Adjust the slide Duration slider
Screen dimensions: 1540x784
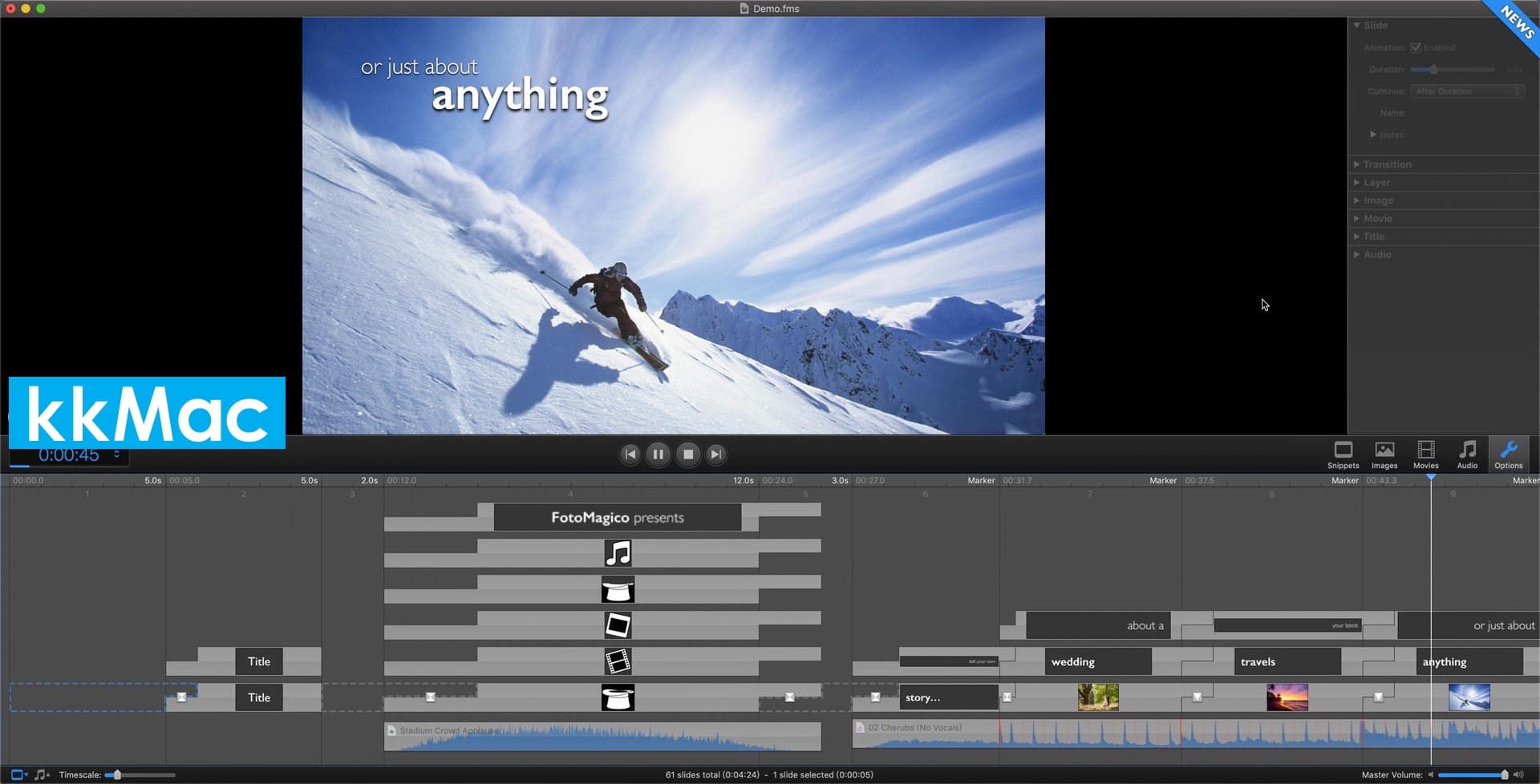tap(1453, 70)
